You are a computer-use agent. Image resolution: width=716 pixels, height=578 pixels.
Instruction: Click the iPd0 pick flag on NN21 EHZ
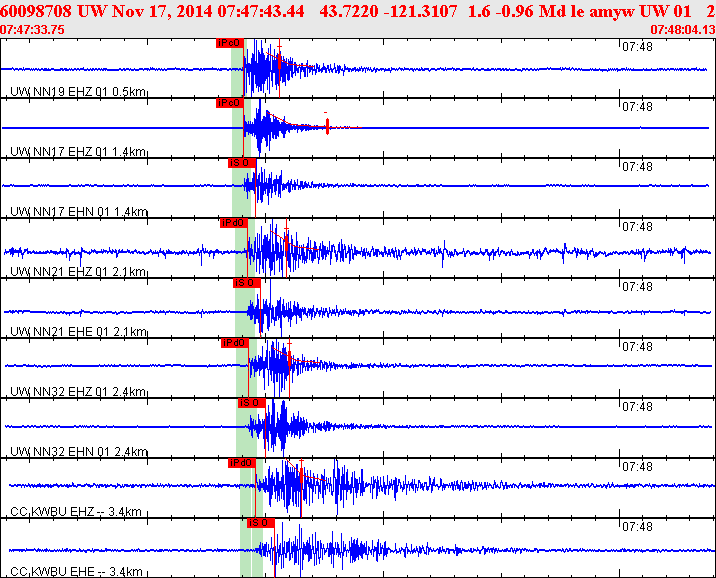coord(234,223)
